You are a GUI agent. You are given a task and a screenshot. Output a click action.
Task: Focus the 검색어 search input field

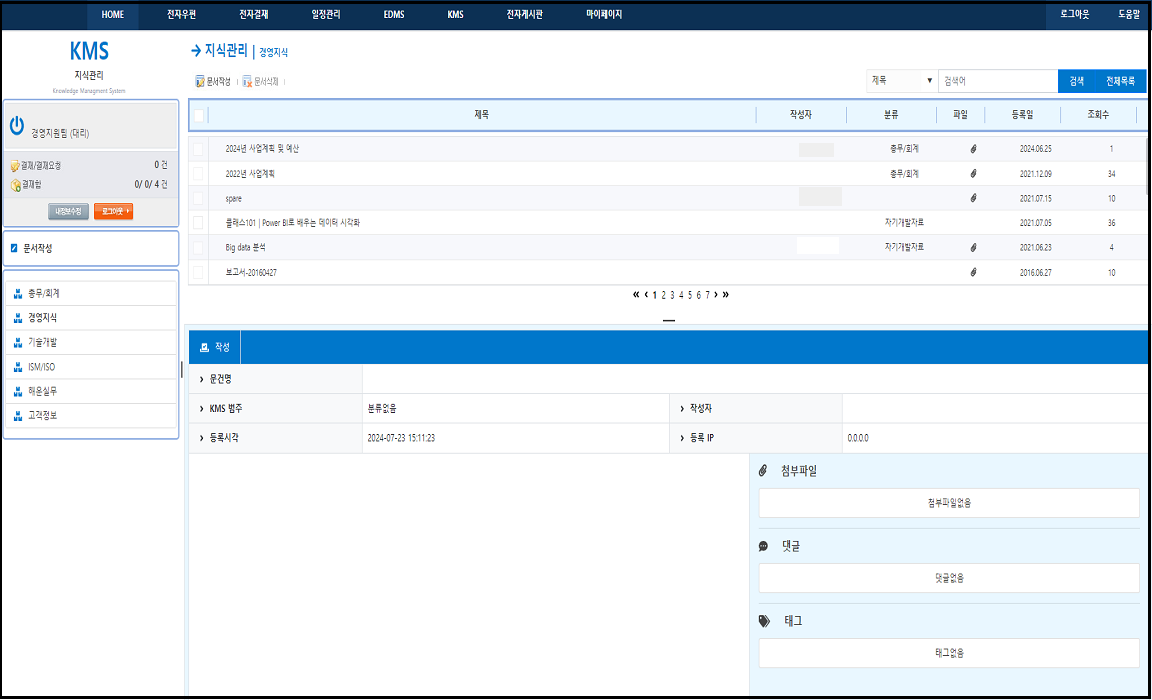point(998,82)
